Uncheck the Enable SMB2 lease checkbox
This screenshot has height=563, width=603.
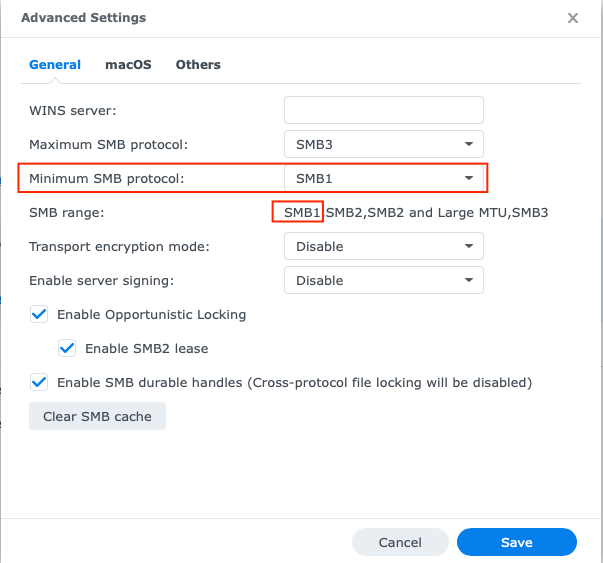click(x=67, y=348)
